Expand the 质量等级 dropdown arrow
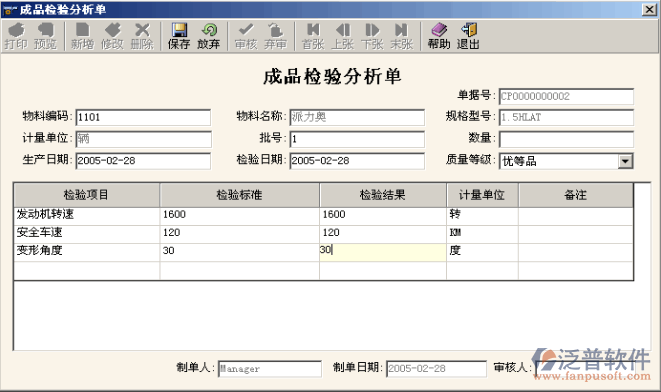The width and height of the screenshot is (661, 392). coord(625,161)
